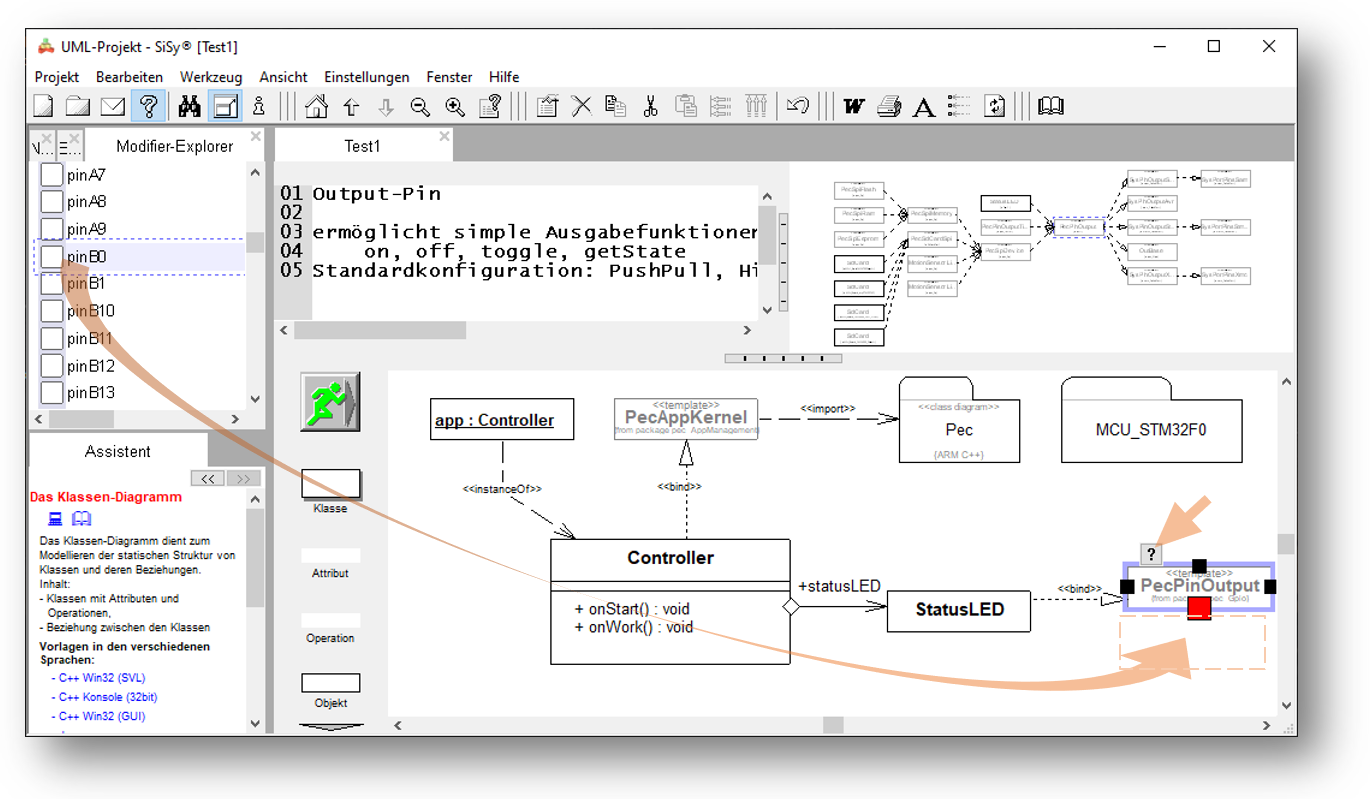Tick the pinA7 checkbox
The image size is (1370, 799).
pos(51,175)
